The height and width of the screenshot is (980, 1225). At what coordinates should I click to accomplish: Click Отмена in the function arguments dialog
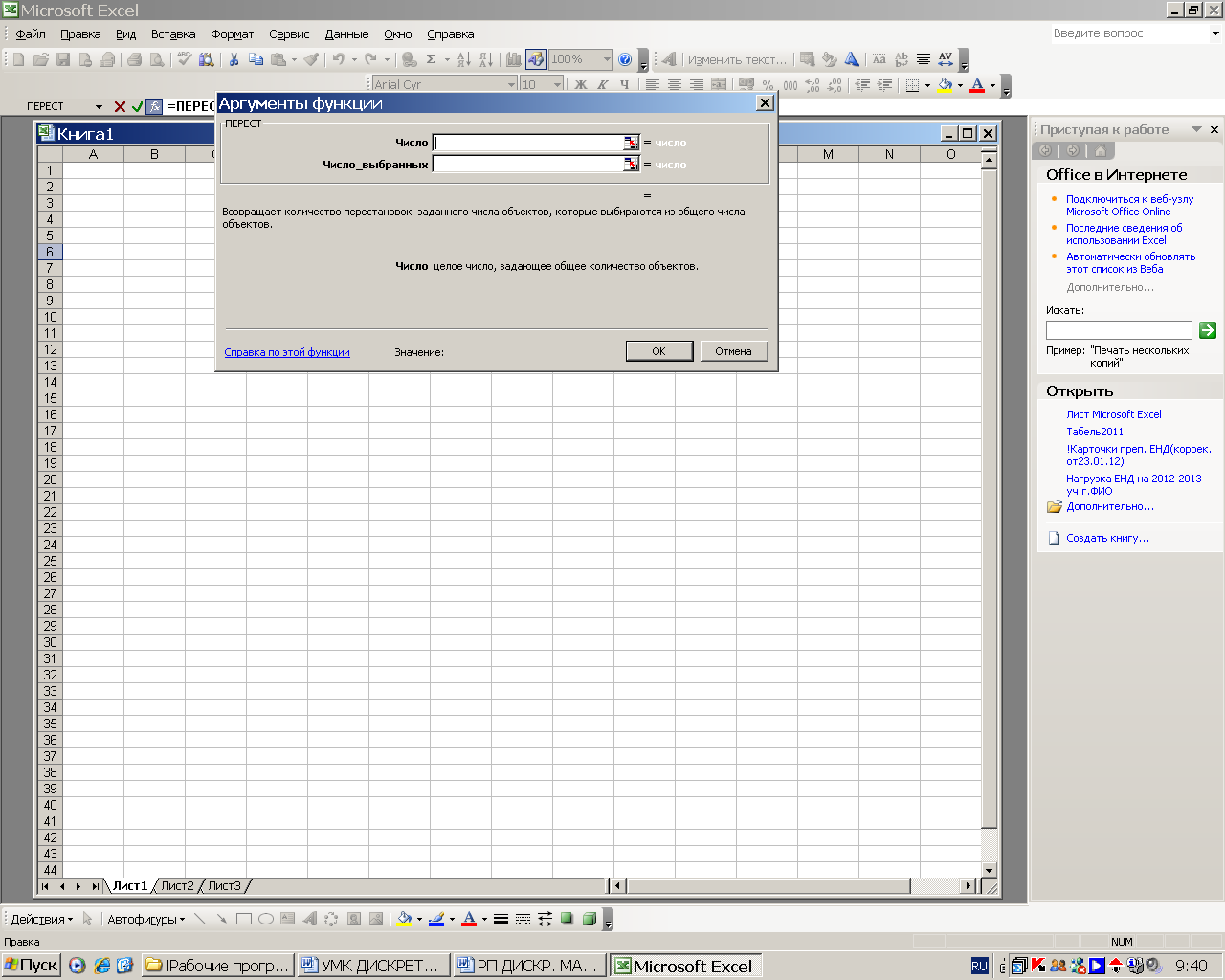[733, 351]
